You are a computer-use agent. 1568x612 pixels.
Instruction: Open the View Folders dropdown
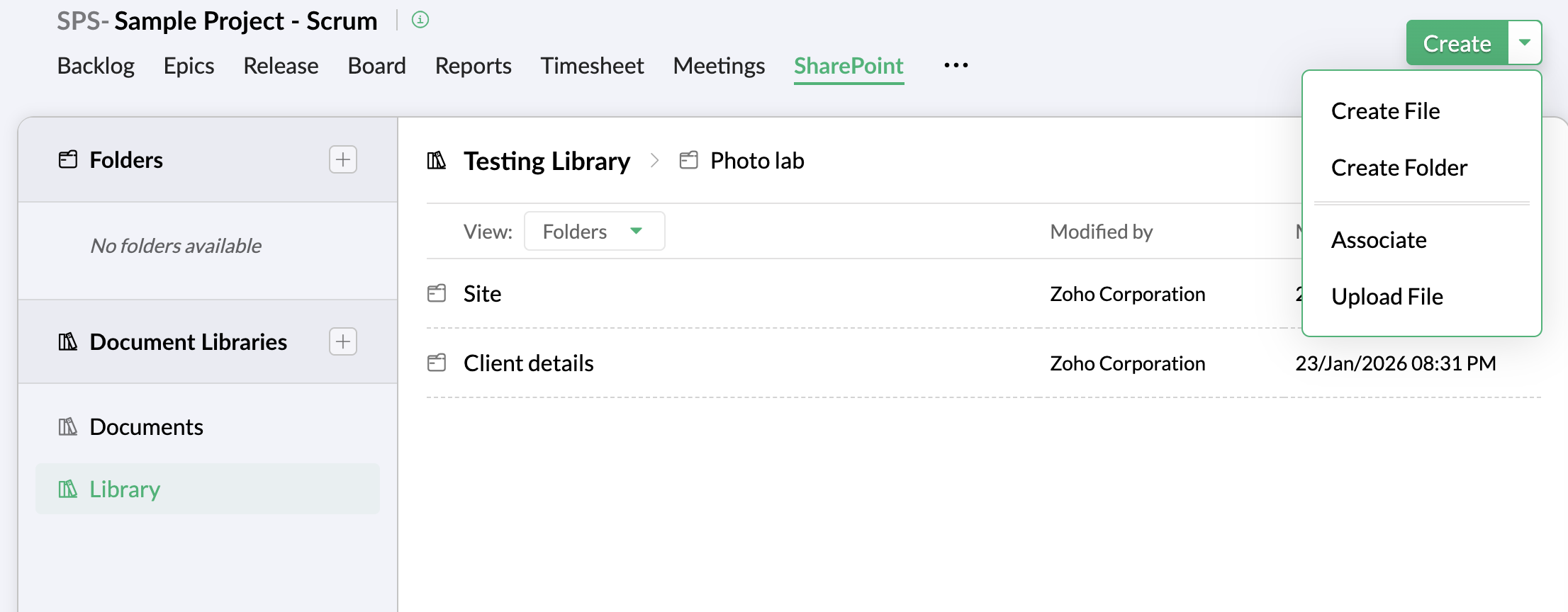coord(594,231)
